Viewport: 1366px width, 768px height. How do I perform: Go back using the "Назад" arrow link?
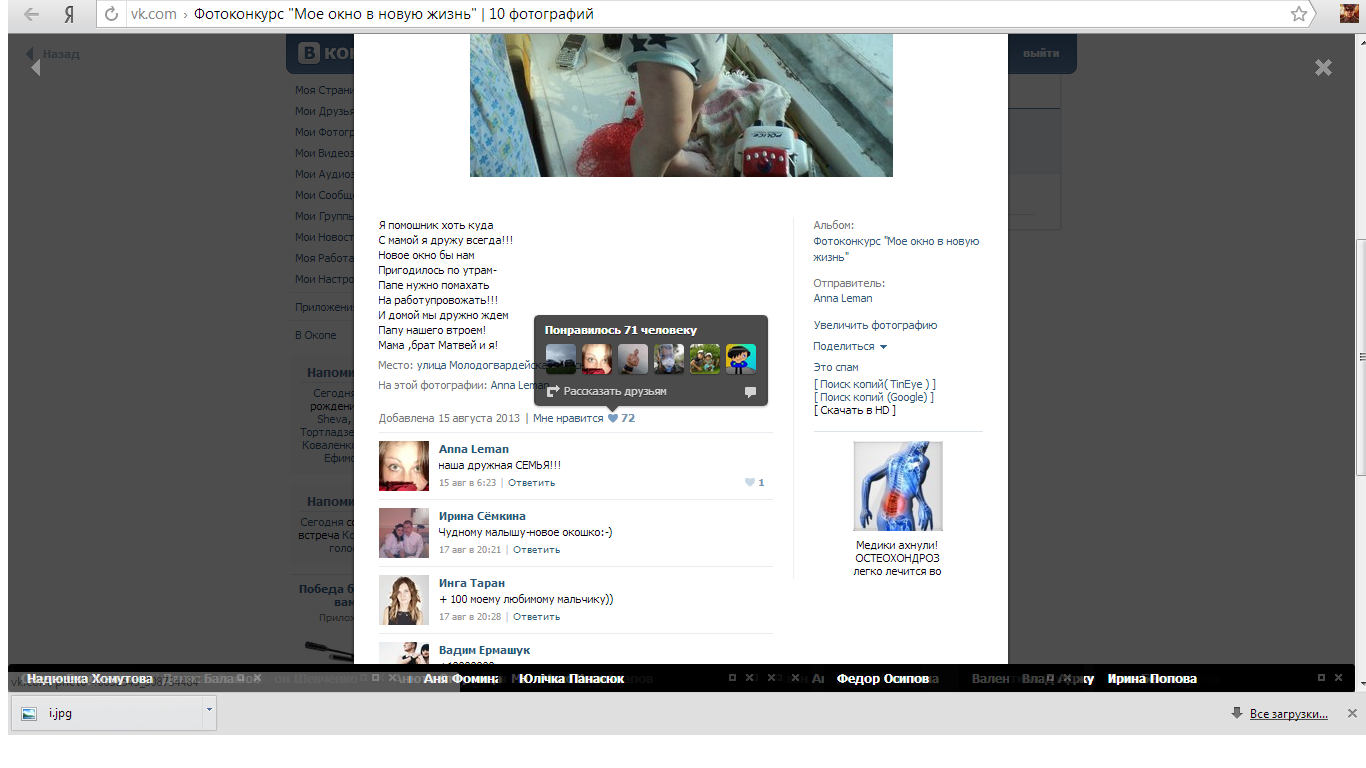point(52,54)
